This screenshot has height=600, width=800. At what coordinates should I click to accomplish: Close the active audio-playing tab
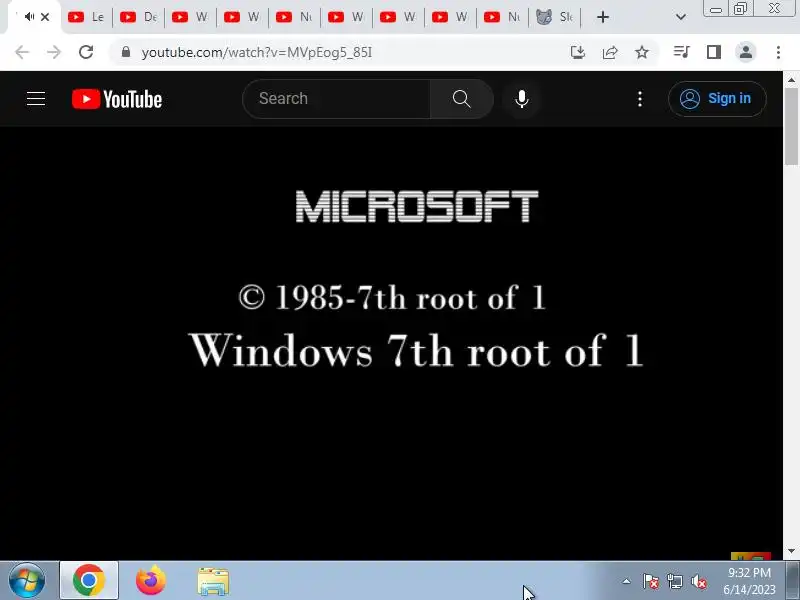pos(45,17)
